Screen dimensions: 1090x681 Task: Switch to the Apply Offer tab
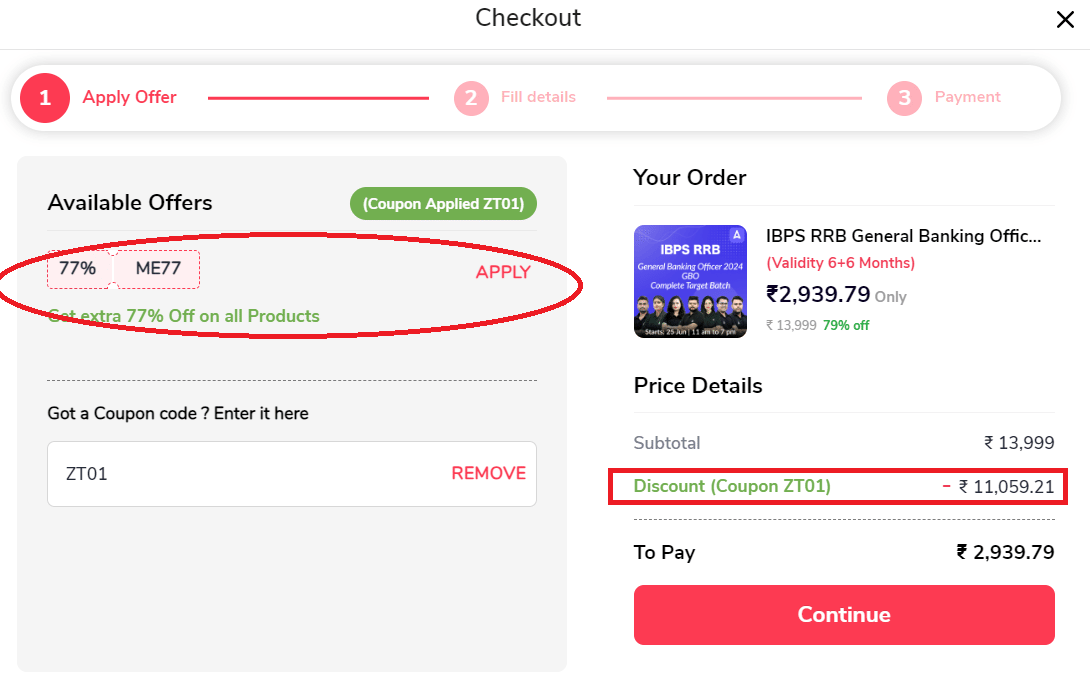(x=129, y=97)
